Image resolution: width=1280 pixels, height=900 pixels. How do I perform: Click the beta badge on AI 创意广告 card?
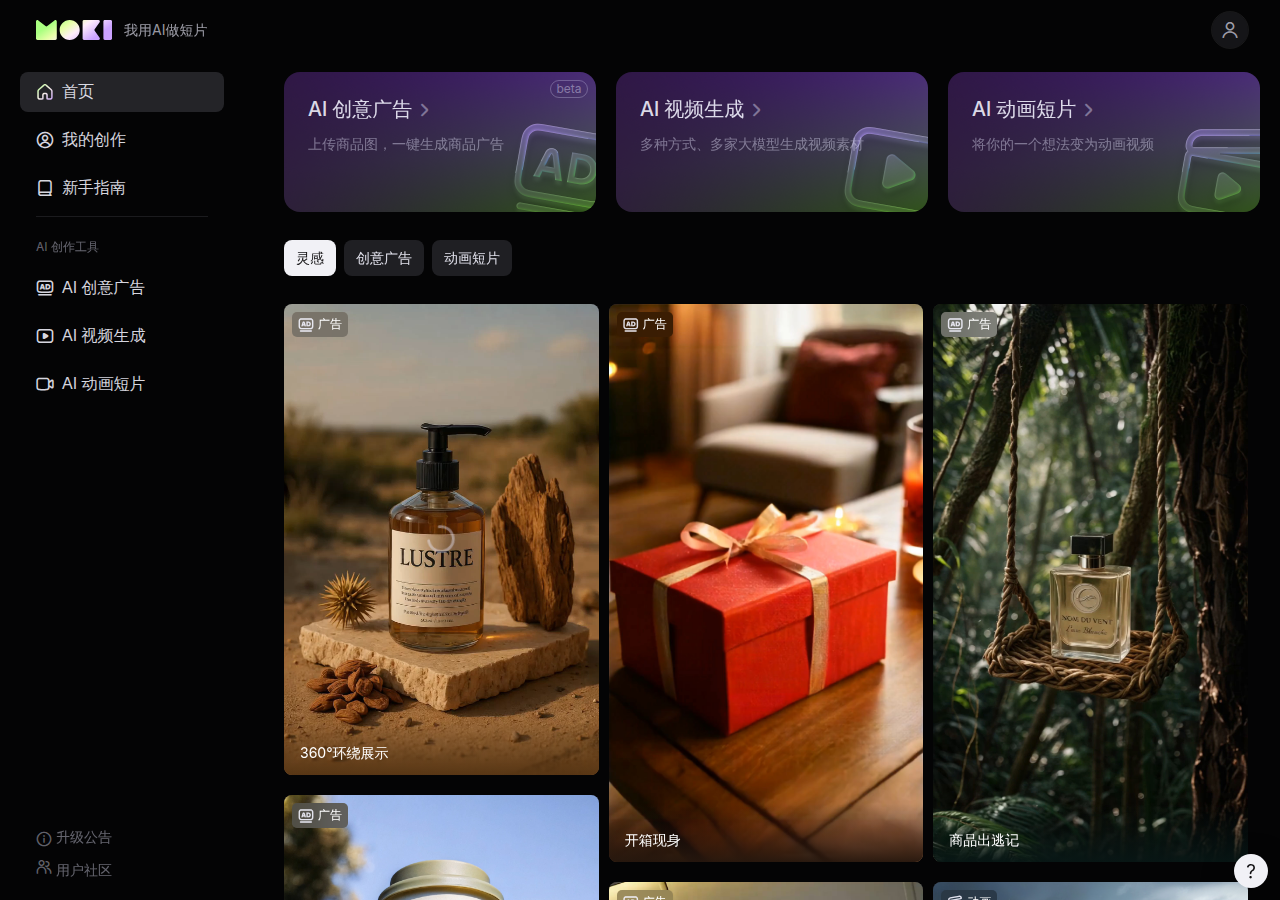point(569,89)
